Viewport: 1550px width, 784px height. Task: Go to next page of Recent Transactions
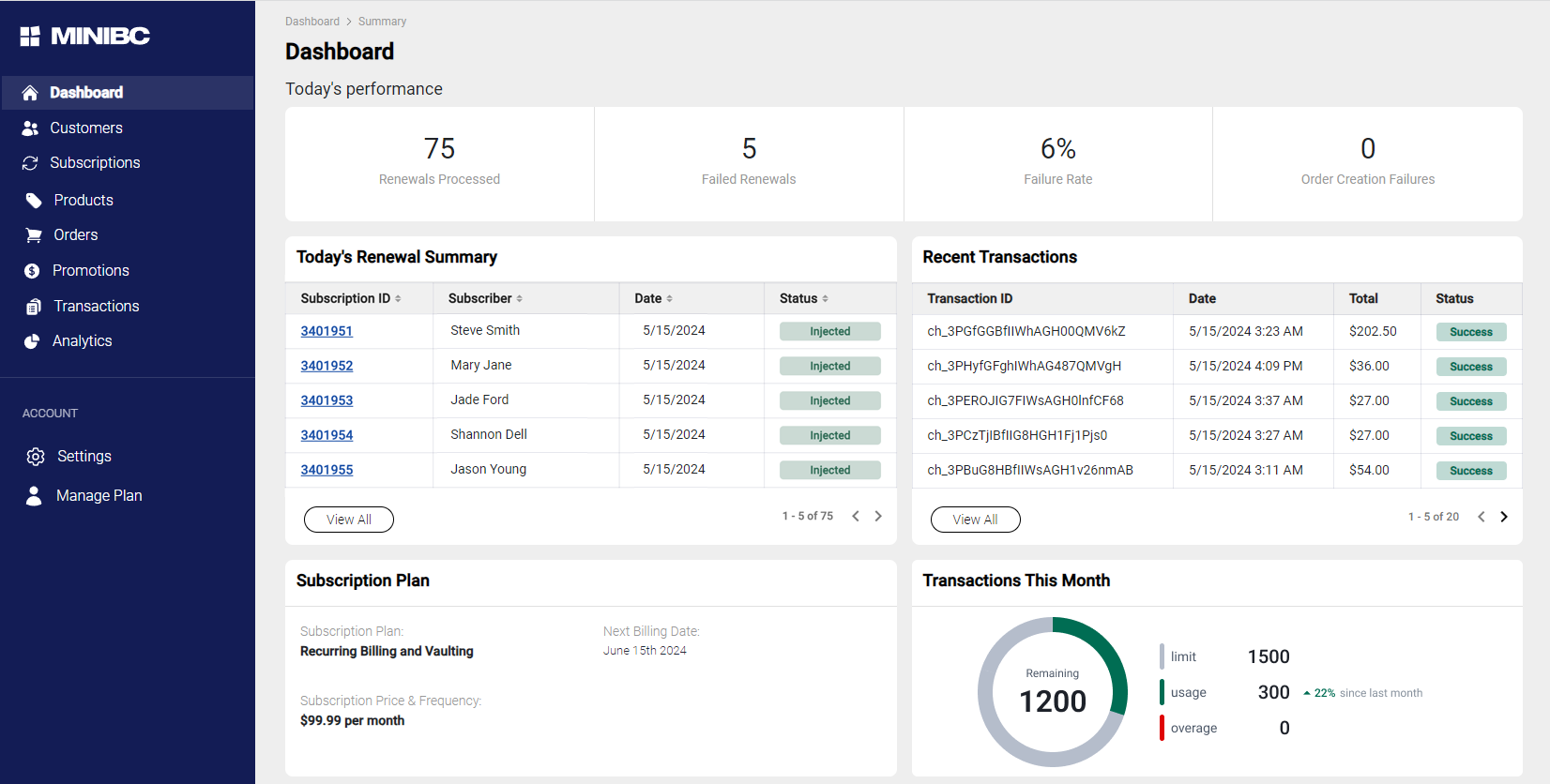pos(1504,517)
